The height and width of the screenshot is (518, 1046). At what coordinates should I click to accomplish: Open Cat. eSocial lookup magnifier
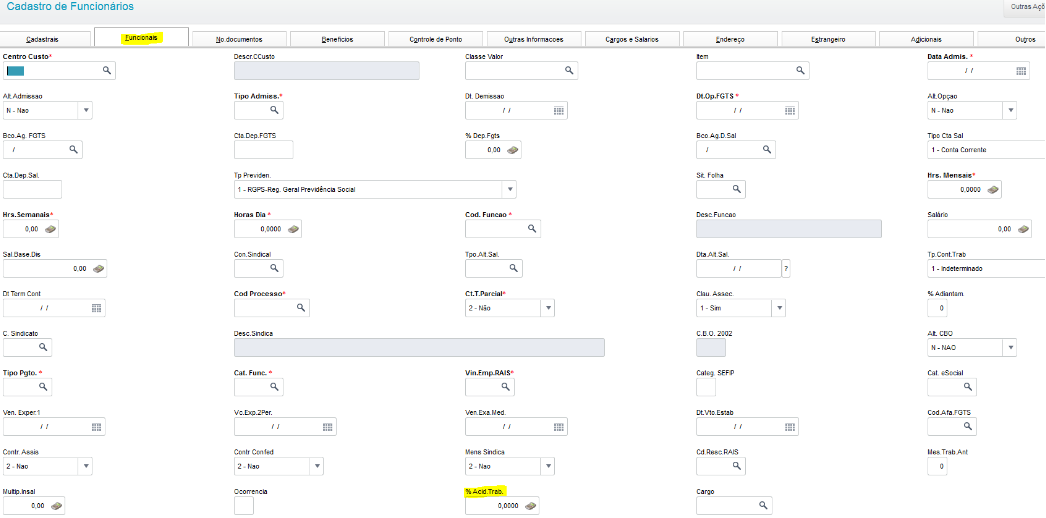pos(967,387)
